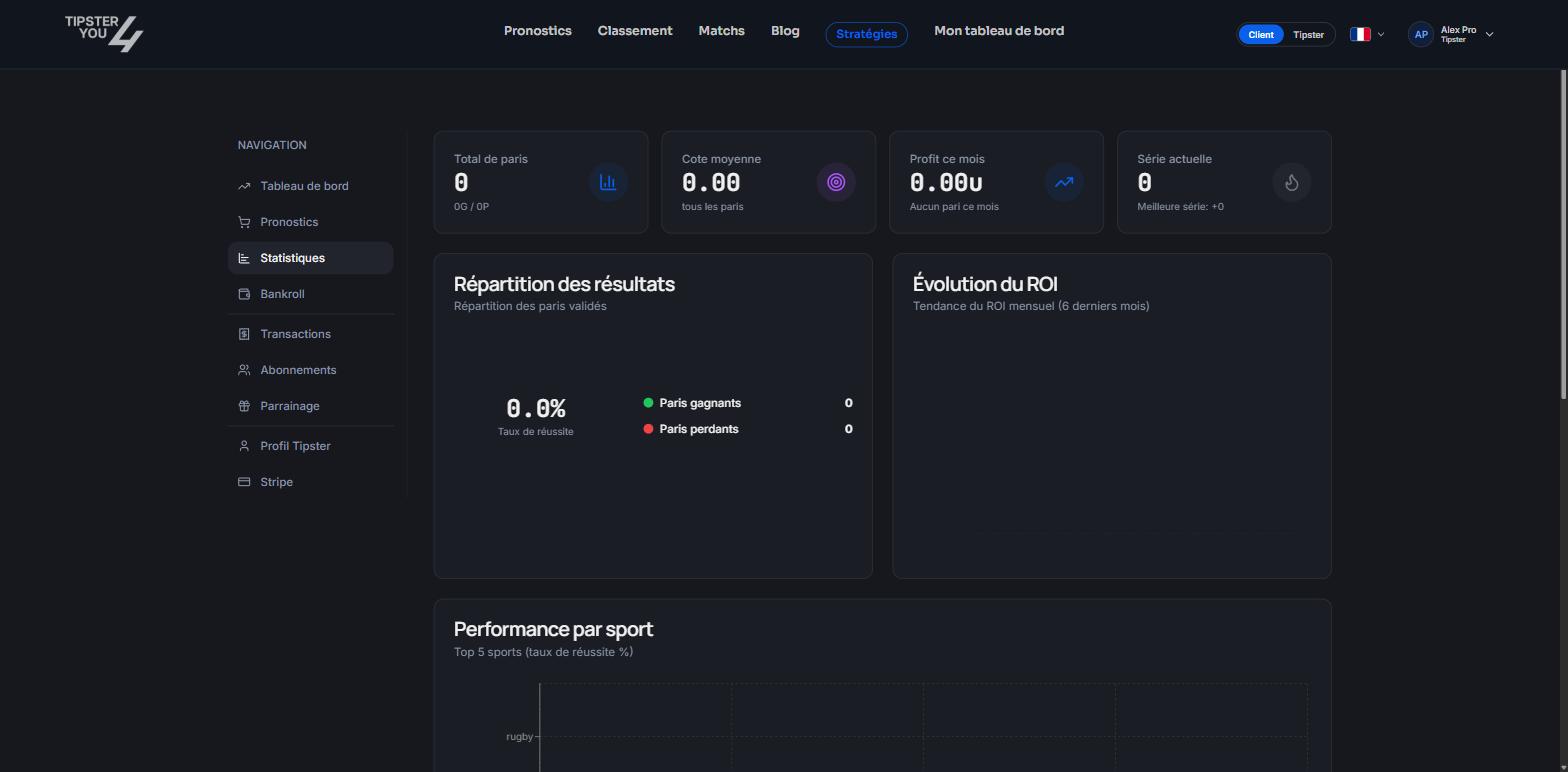Viewport: 1568px width, 772px height.
Task: Click the Abonnements users icon
Action: [244, 370]
